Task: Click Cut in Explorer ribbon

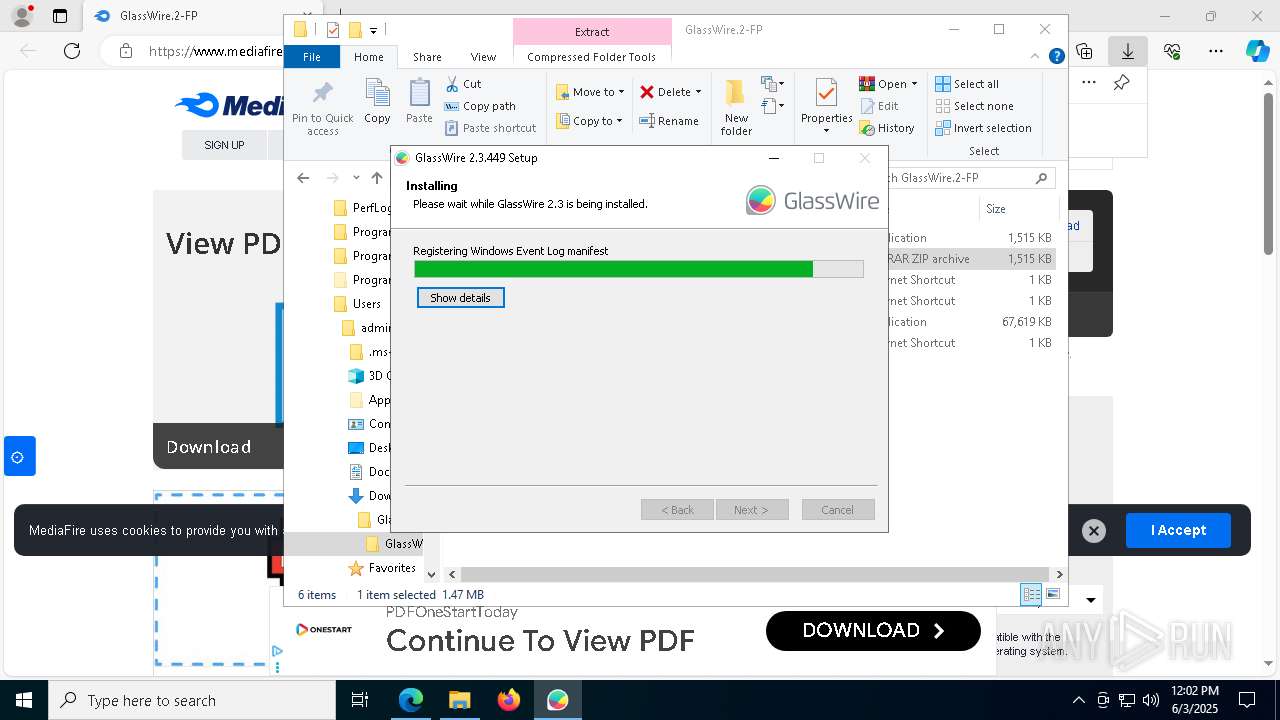Action: 463,84
